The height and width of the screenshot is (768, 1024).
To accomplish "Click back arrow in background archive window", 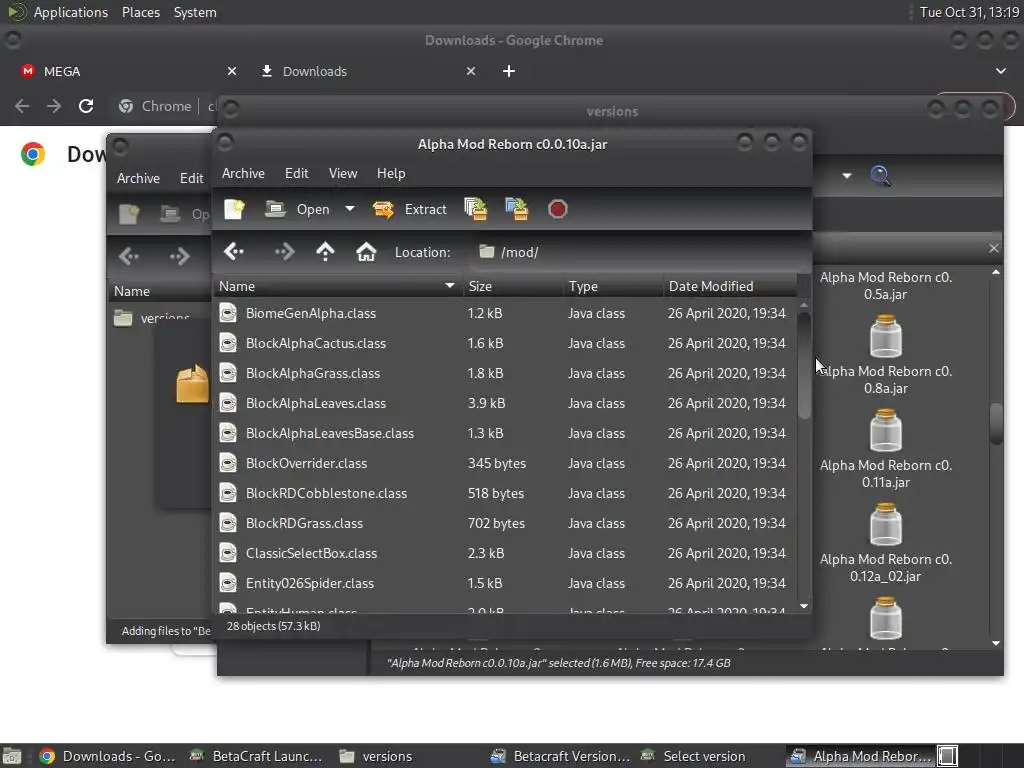I will pos(129,257).
